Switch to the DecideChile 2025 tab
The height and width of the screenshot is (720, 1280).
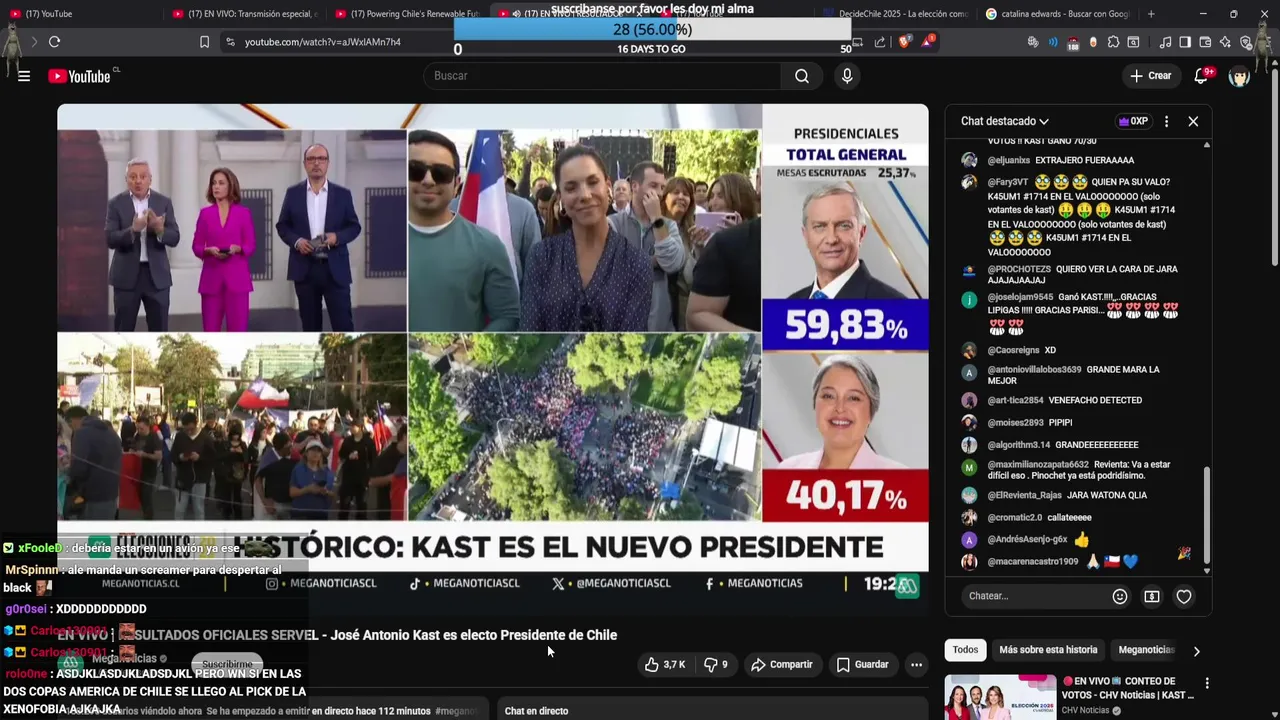[x=895, y=14]
